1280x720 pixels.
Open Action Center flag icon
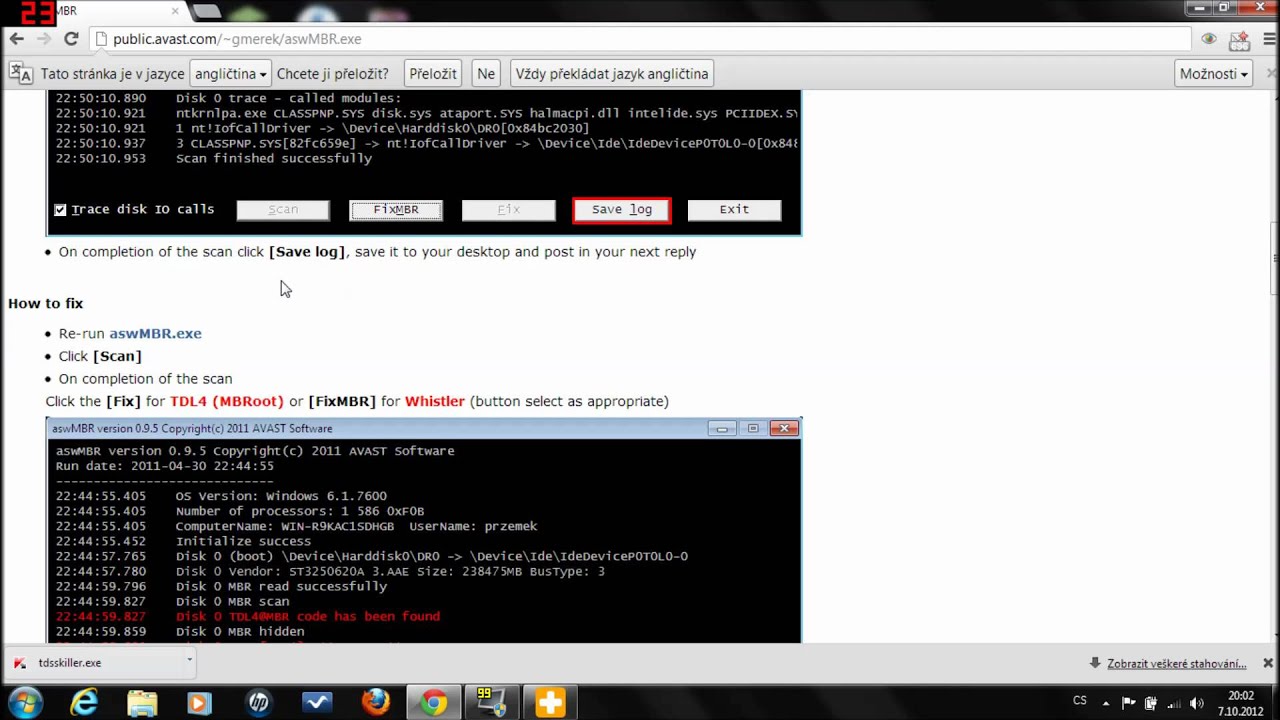tap(1129, 703)
